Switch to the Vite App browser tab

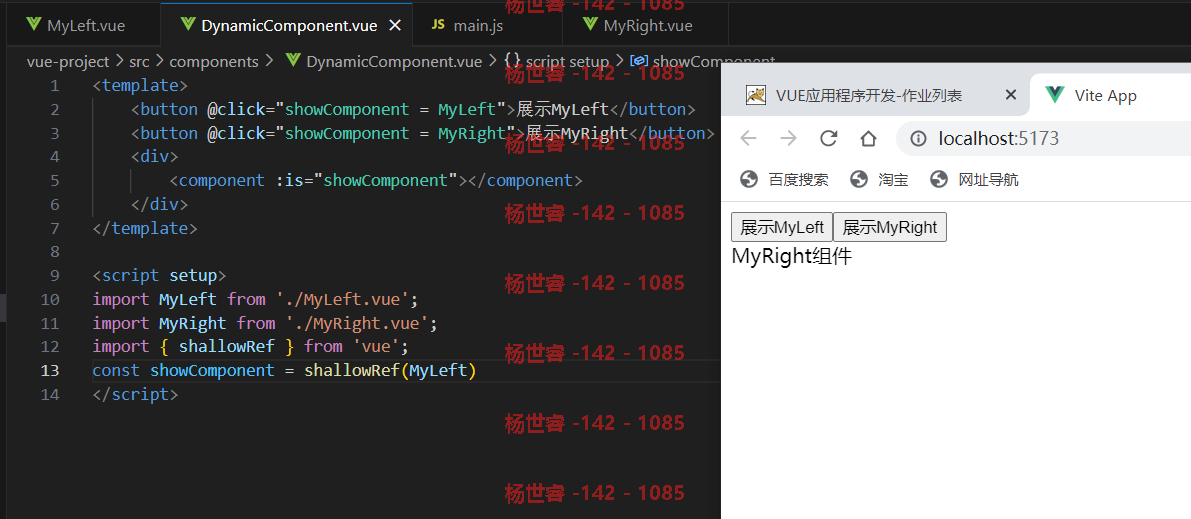tap(1110, 95)
